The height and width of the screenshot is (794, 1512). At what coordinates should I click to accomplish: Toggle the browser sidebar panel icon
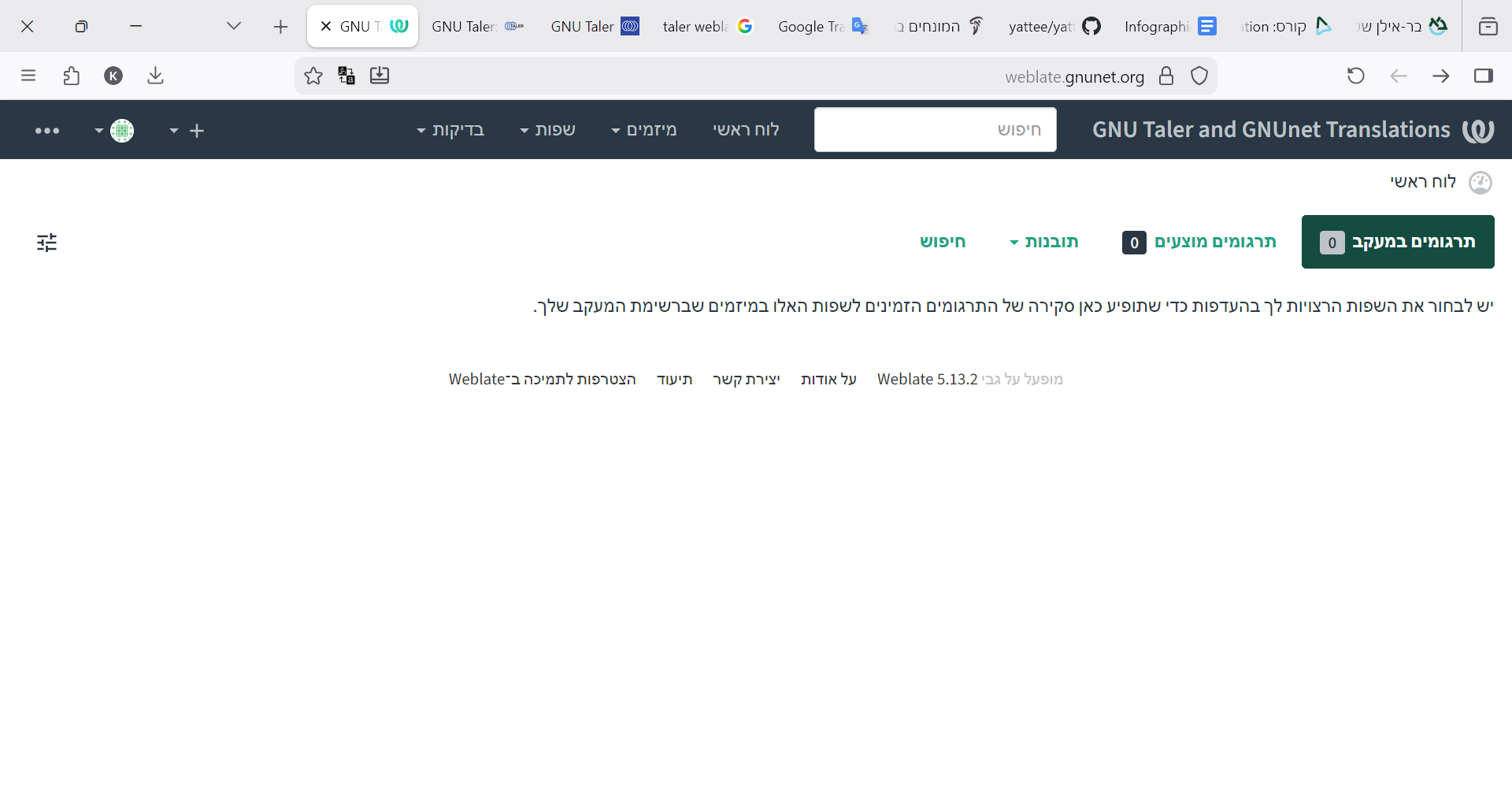click(1484, 76)
